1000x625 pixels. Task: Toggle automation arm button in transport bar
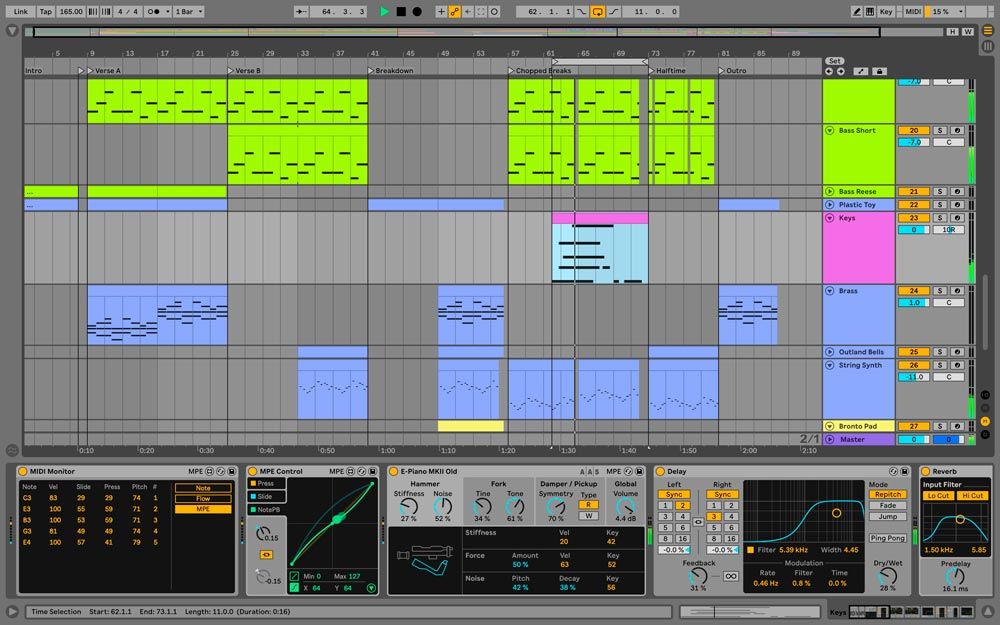pos(455,11)
